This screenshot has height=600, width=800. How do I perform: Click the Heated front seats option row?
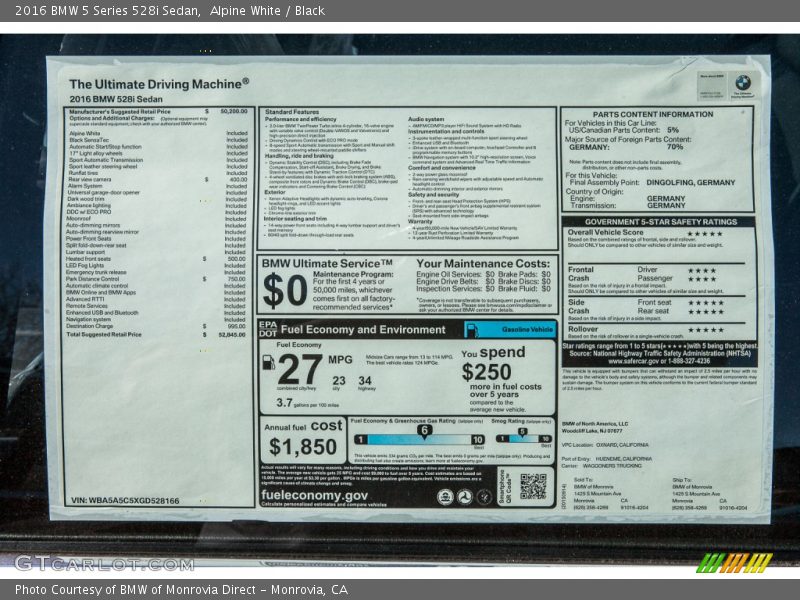click(157, 259)
